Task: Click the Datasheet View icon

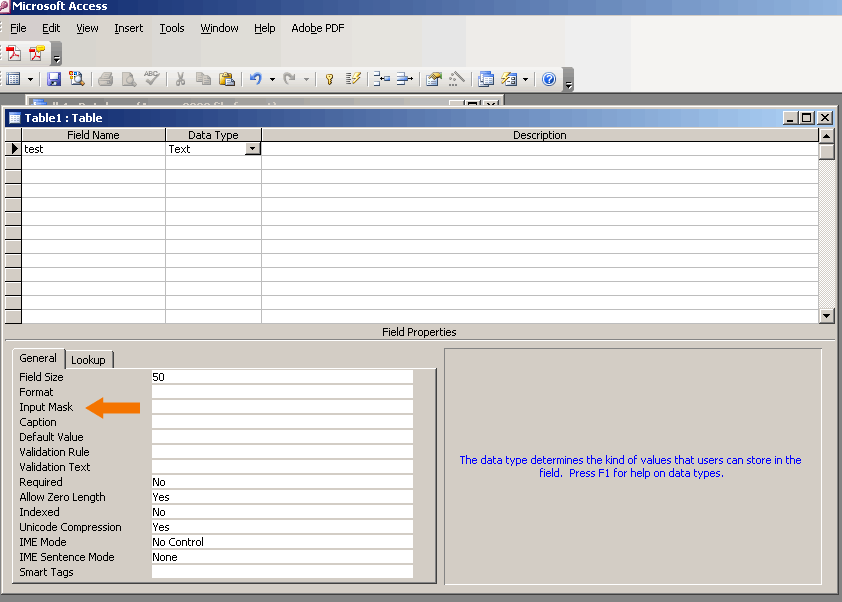Action: pyautogui.click(x=13, y=79)
